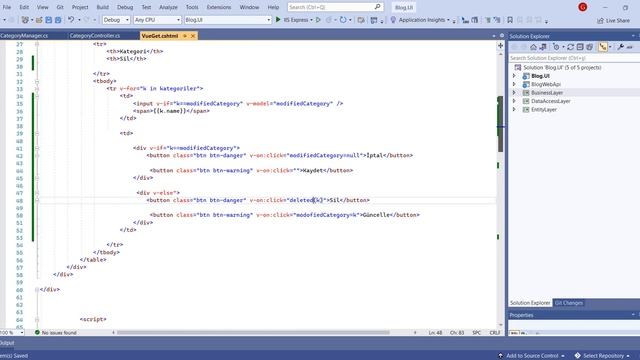Save the current file with Save icon
This screenshot has height=360, width=640.
49,20
